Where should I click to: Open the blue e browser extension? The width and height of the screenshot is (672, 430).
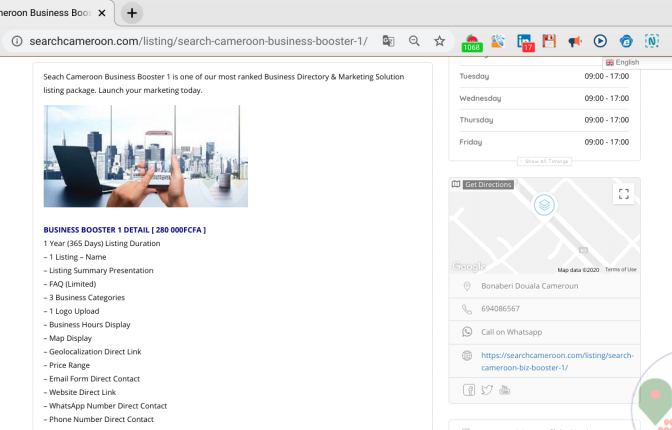(626, 41)
